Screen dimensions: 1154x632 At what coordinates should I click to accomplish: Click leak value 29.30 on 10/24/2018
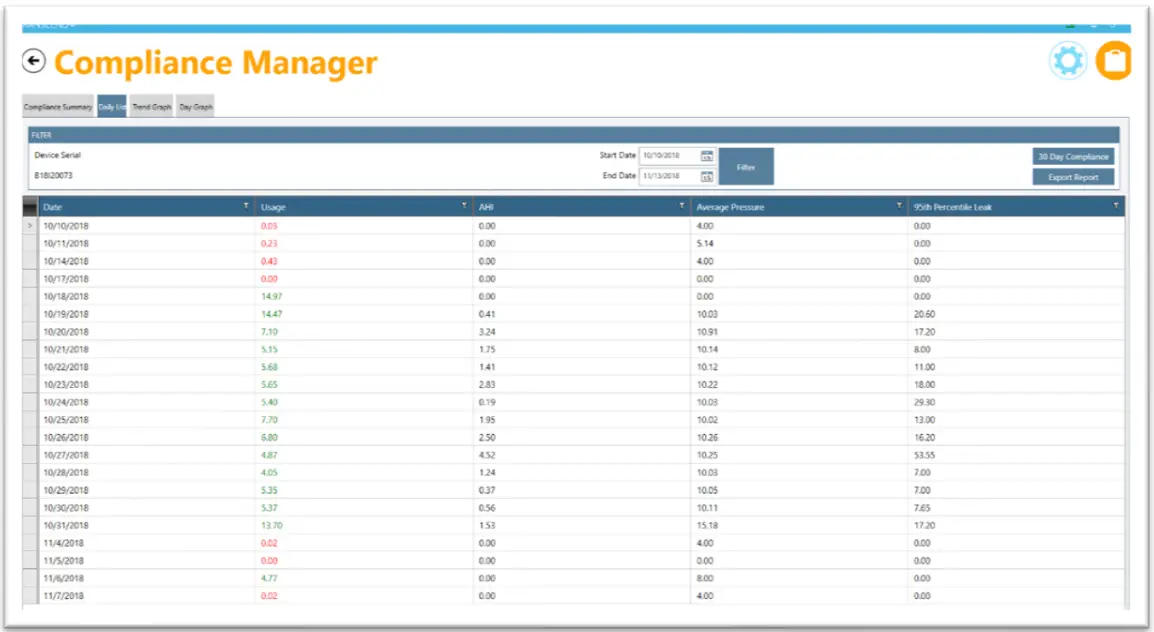924,402
